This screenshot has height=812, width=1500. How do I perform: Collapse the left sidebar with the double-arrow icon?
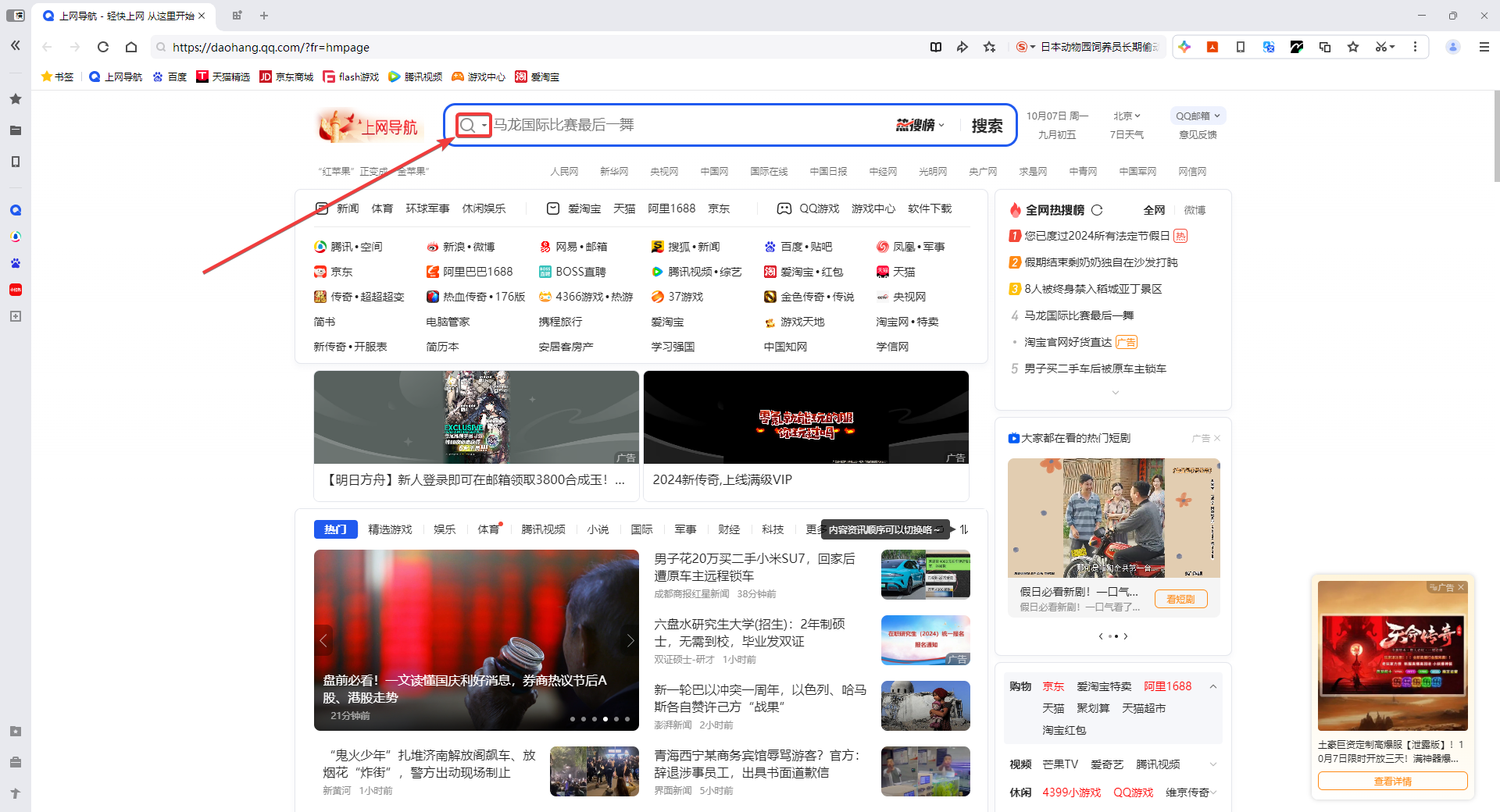pos(15,45)
